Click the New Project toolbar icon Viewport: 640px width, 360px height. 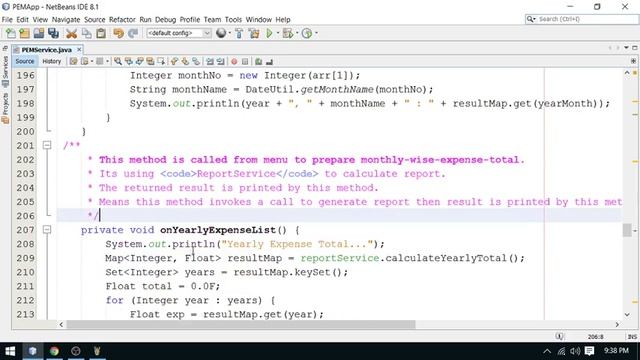24,33
